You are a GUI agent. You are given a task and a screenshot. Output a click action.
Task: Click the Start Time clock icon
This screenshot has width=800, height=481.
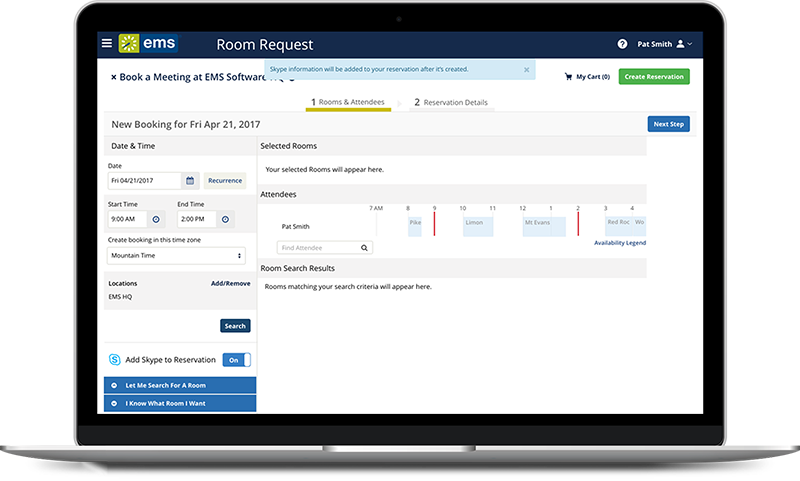tap(156, 219)
